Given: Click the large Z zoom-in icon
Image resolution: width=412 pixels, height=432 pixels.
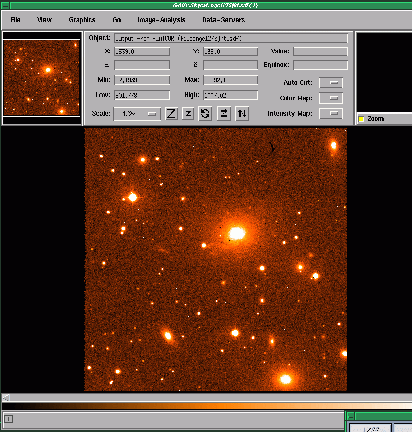Looking at the screenshot, I should [x=171, y=114].
